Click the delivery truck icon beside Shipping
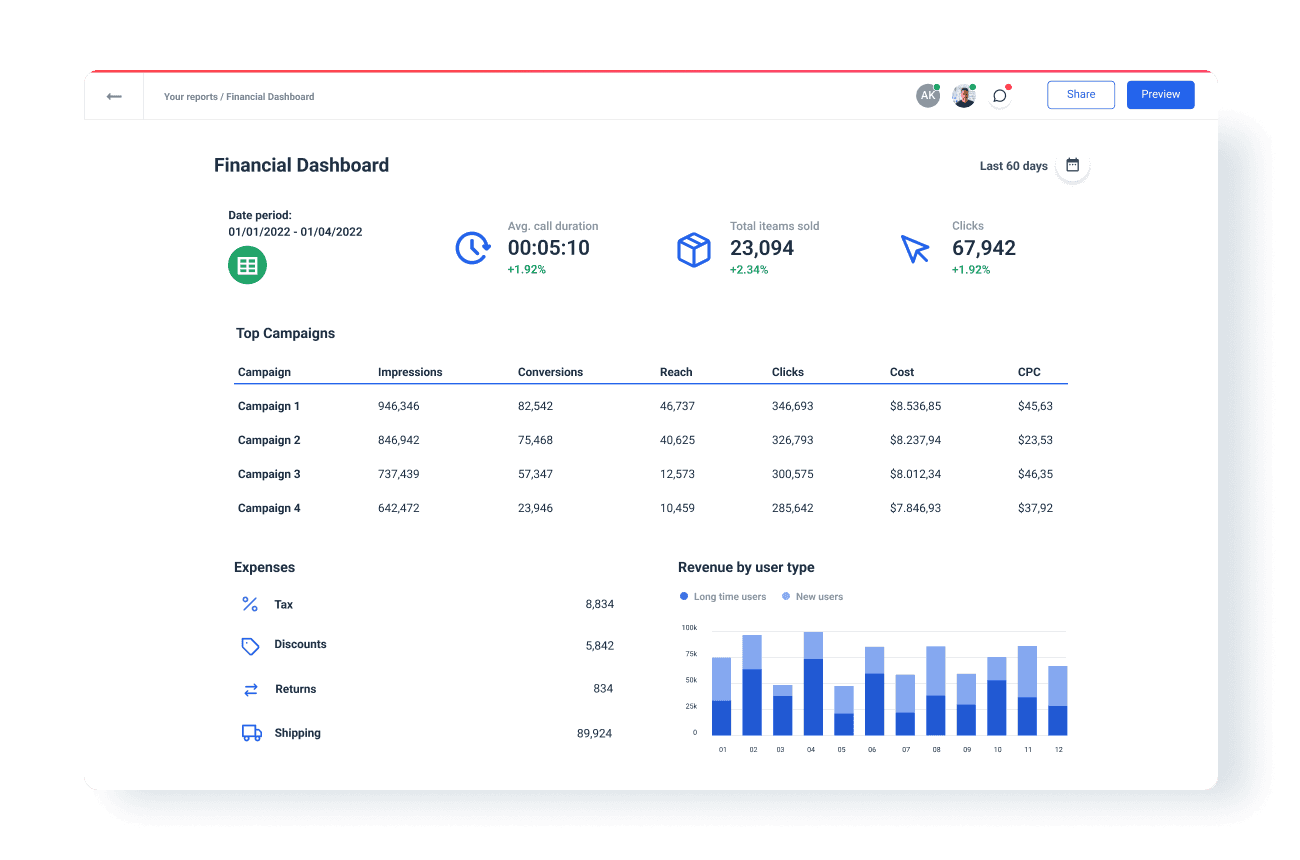This screenshot has width=1300, height=860. (250, 732)
